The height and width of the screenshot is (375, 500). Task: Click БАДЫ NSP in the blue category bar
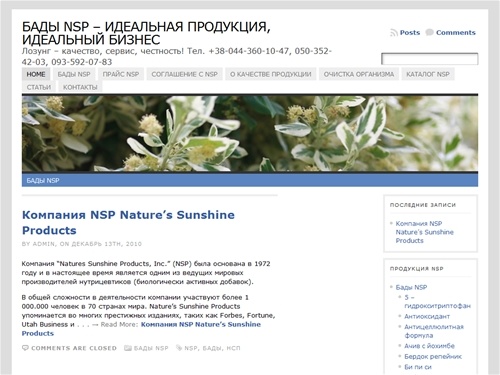pyautogui.click(x=43, y=180)
